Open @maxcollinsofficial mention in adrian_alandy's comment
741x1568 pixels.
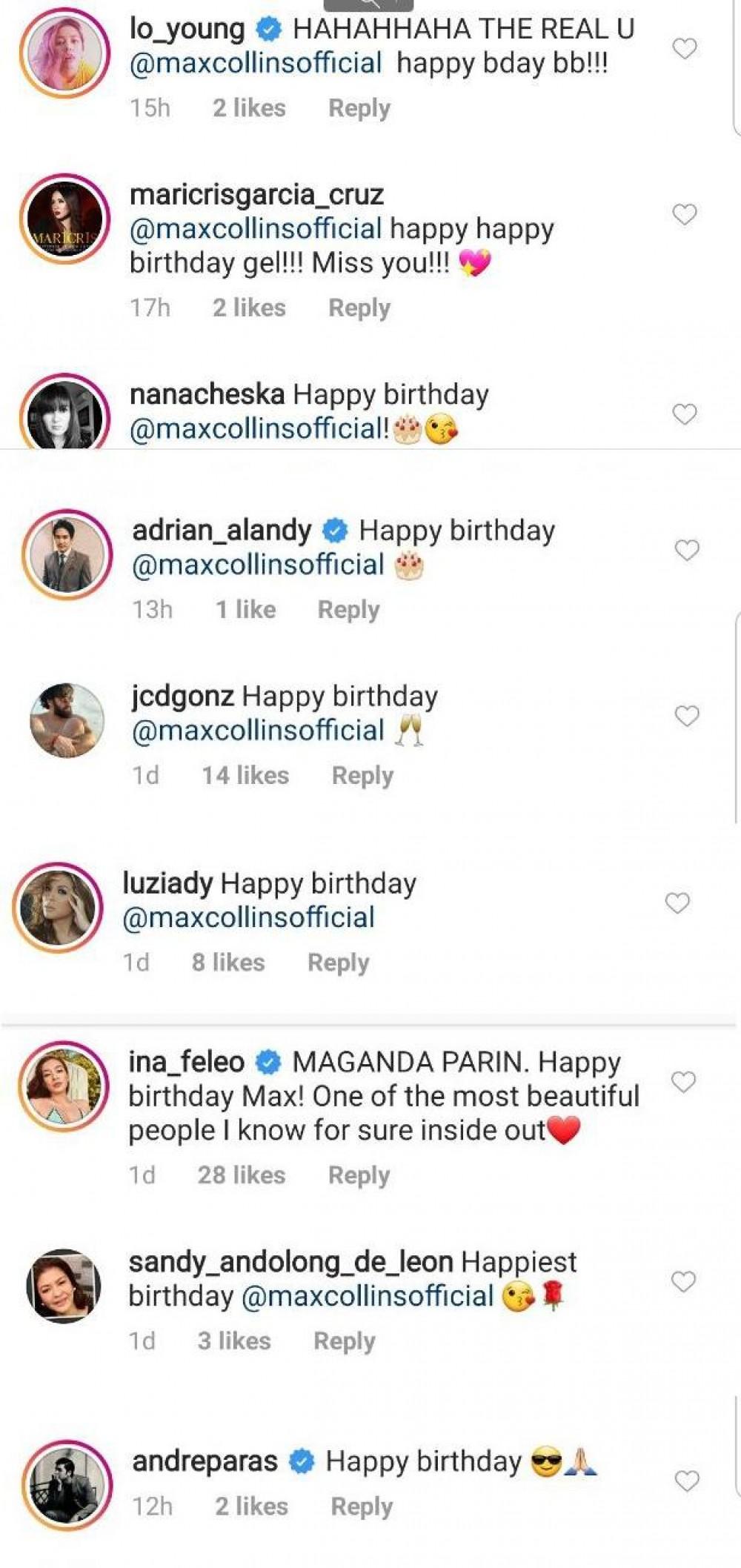(x=258, y=565)
